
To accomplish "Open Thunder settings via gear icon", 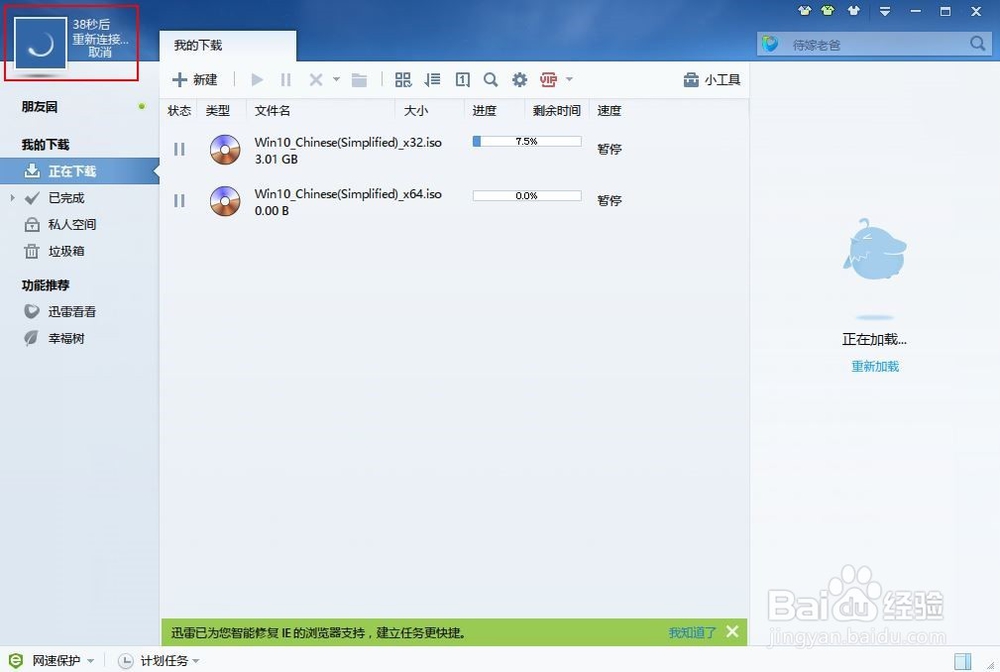I will click(519, 79).
